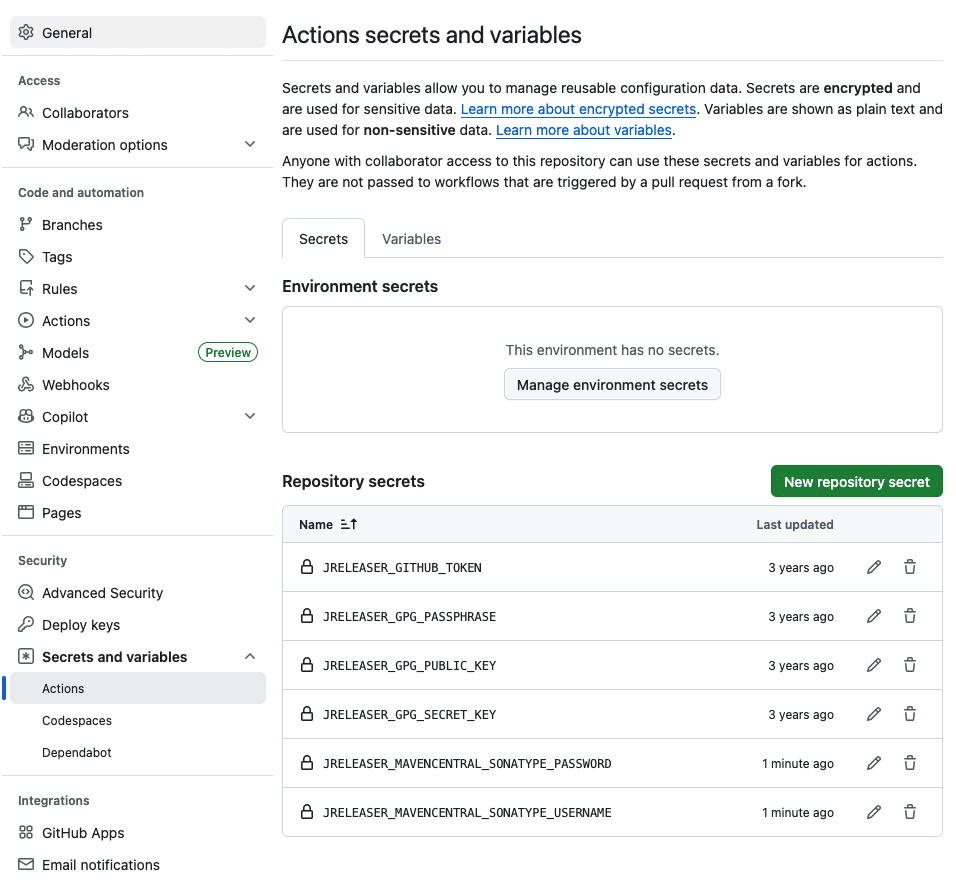Collapse the Secrets and variables section
The height and width of the screenshot is (887, 956).
250,657
